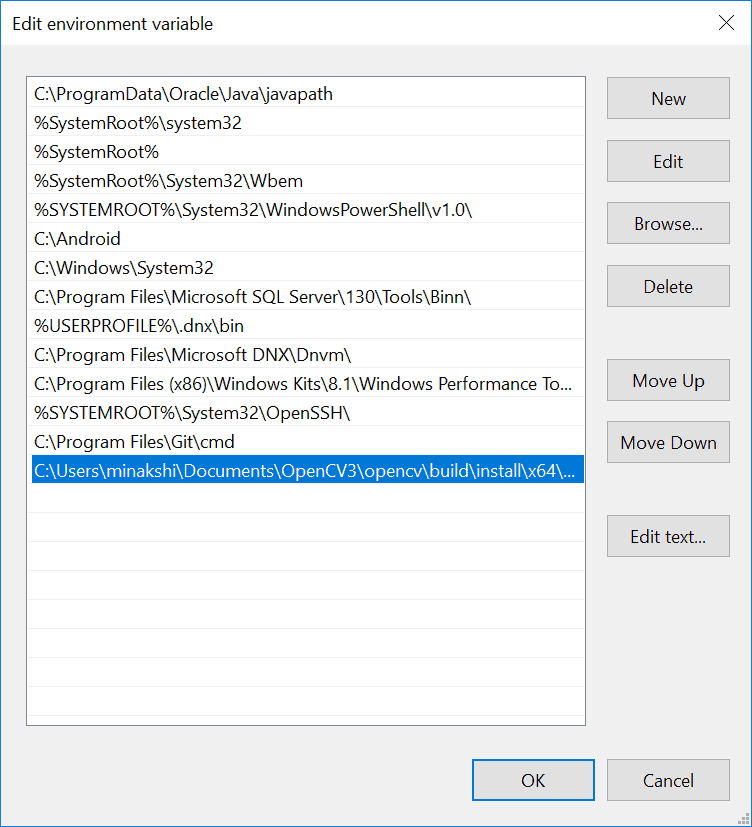Select the C:\Program Files\Git\cmd entry
Viewport: 752px width, 827px height.
pos(307,442)
